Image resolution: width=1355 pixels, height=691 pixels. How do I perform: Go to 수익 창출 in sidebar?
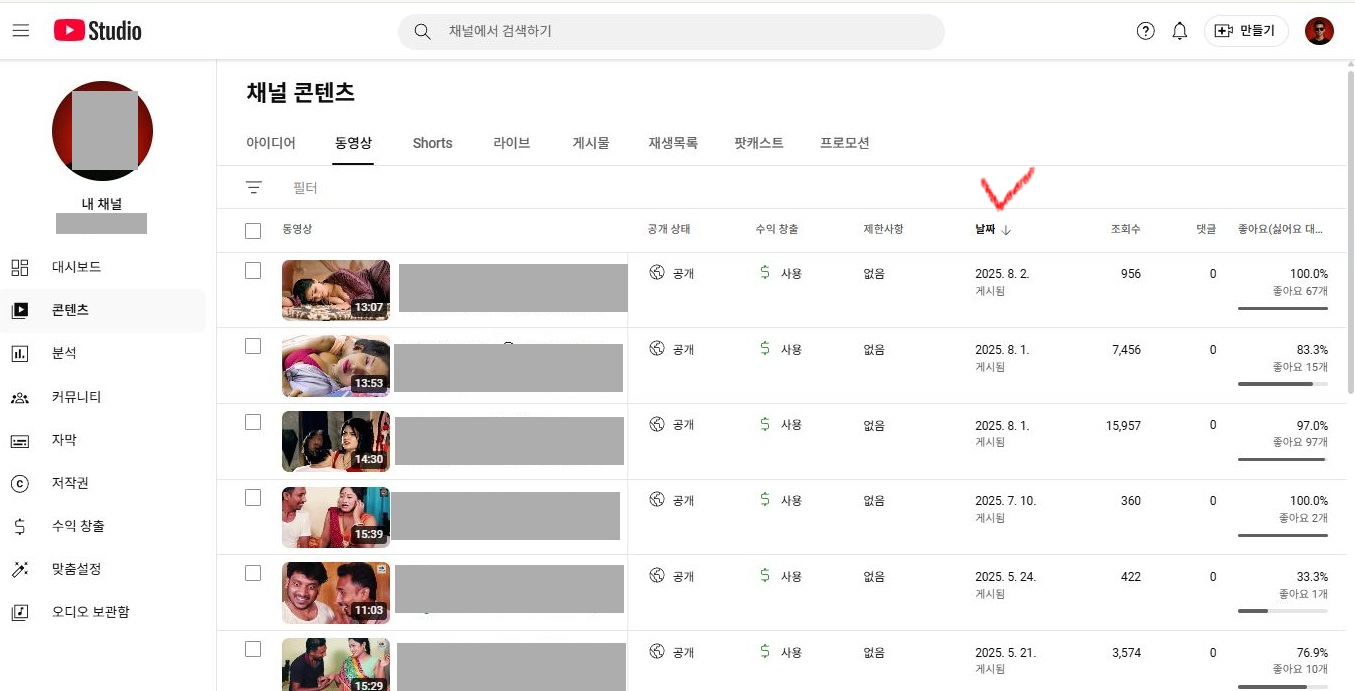tap(78, 526)
